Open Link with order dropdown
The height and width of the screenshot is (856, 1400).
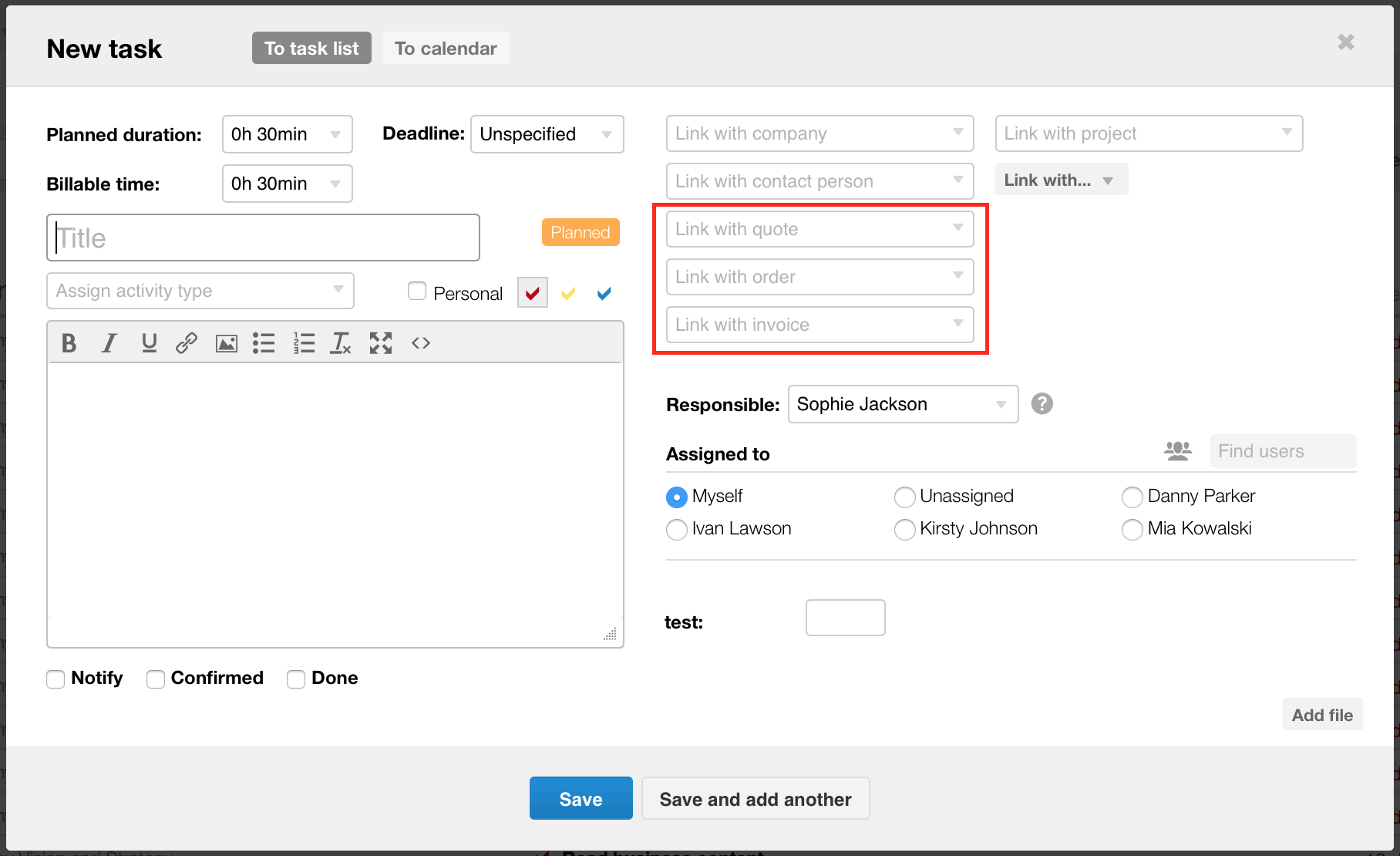tap(820, 277)
